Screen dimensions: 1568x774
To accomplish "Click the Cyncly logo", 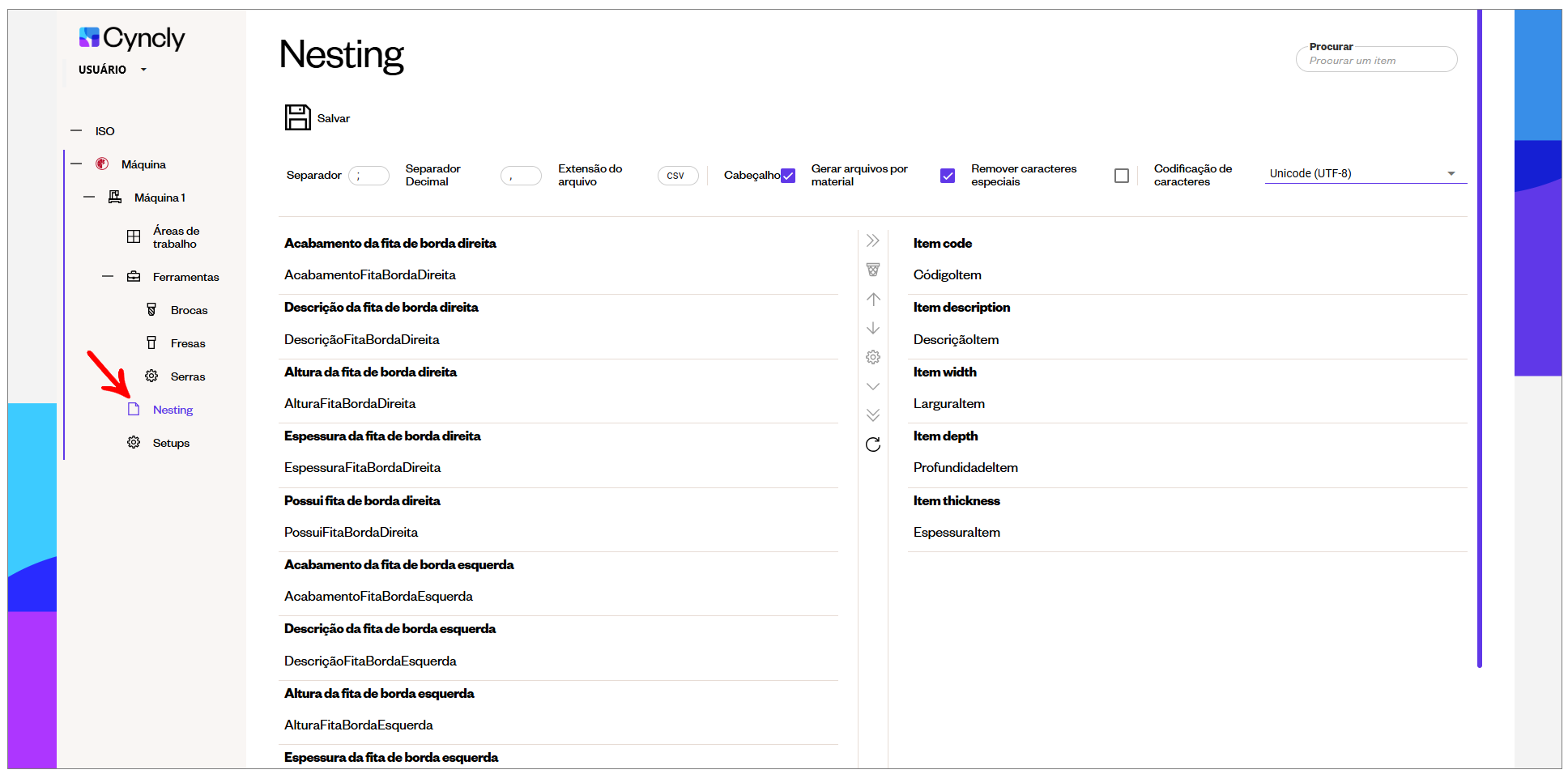I will pyautogui.click(x=132, y=37).
